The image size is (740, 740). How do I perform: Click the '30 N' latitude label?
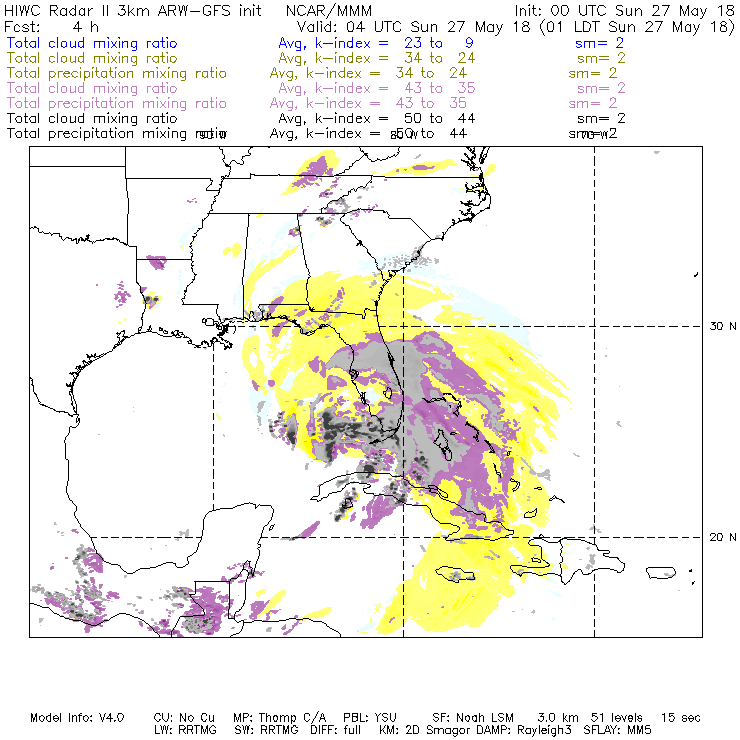point(723,326)
